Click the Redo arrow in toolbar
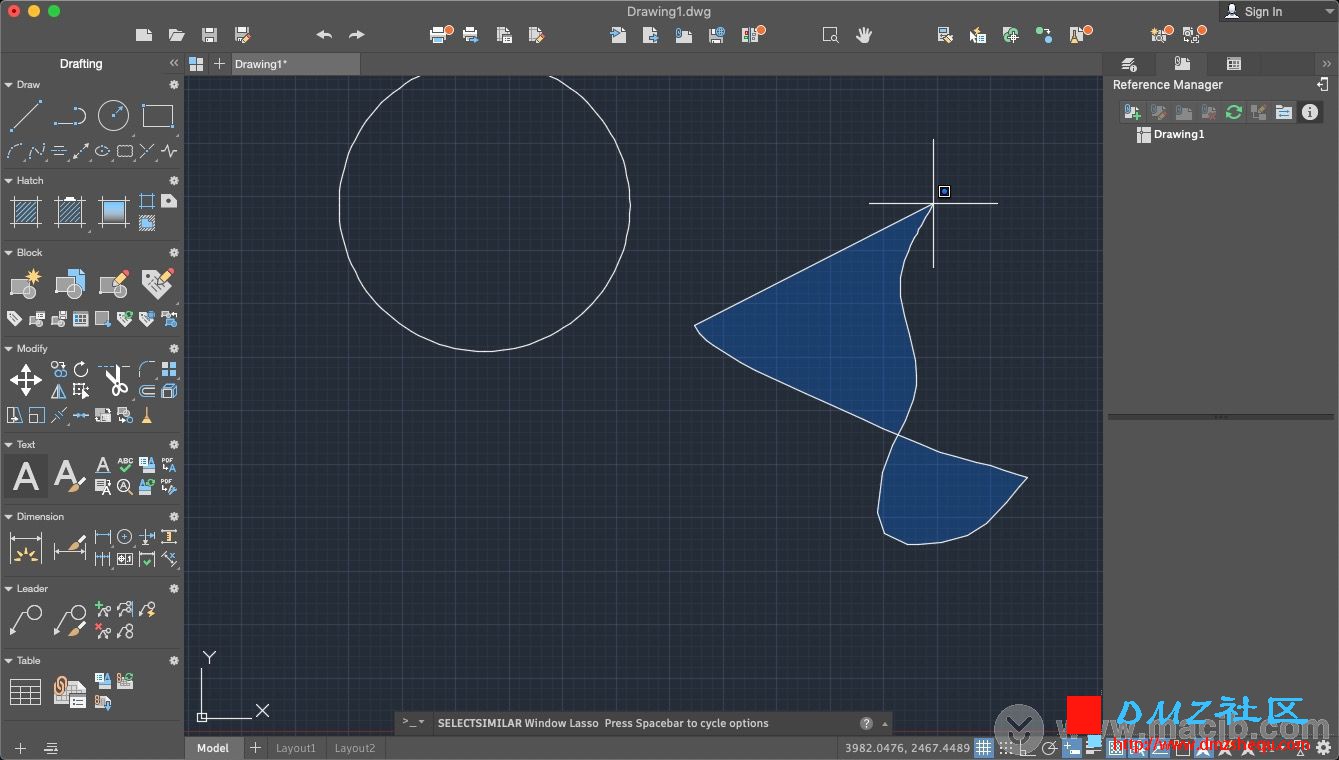1339x760 pixels. pos(357,35)
